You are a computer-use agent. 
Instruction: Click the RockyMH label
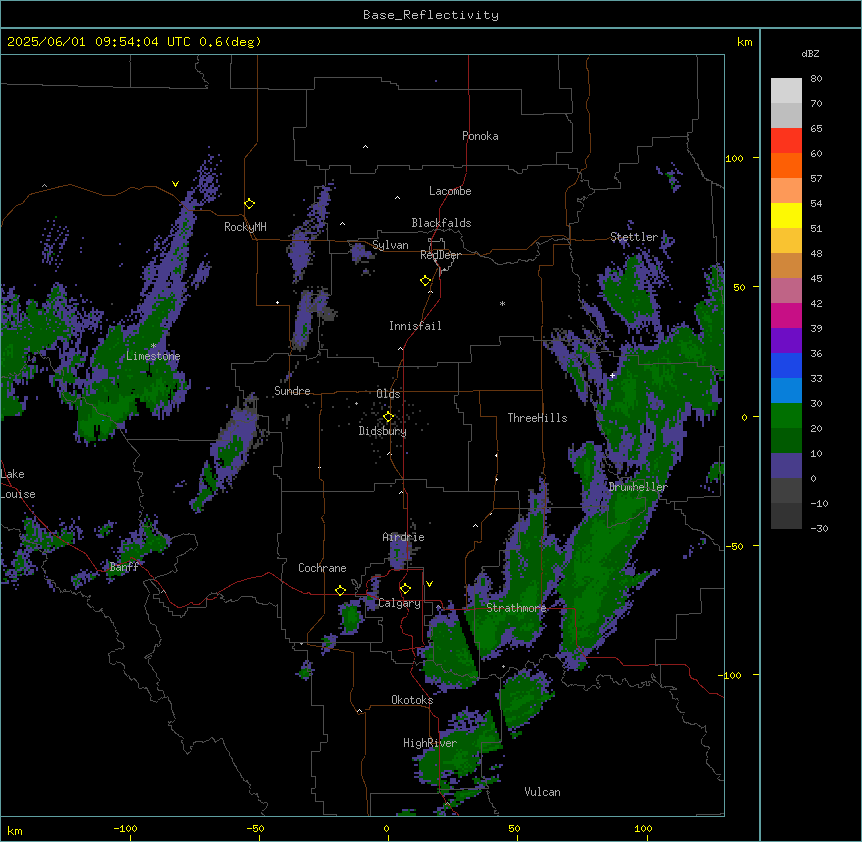245,227
